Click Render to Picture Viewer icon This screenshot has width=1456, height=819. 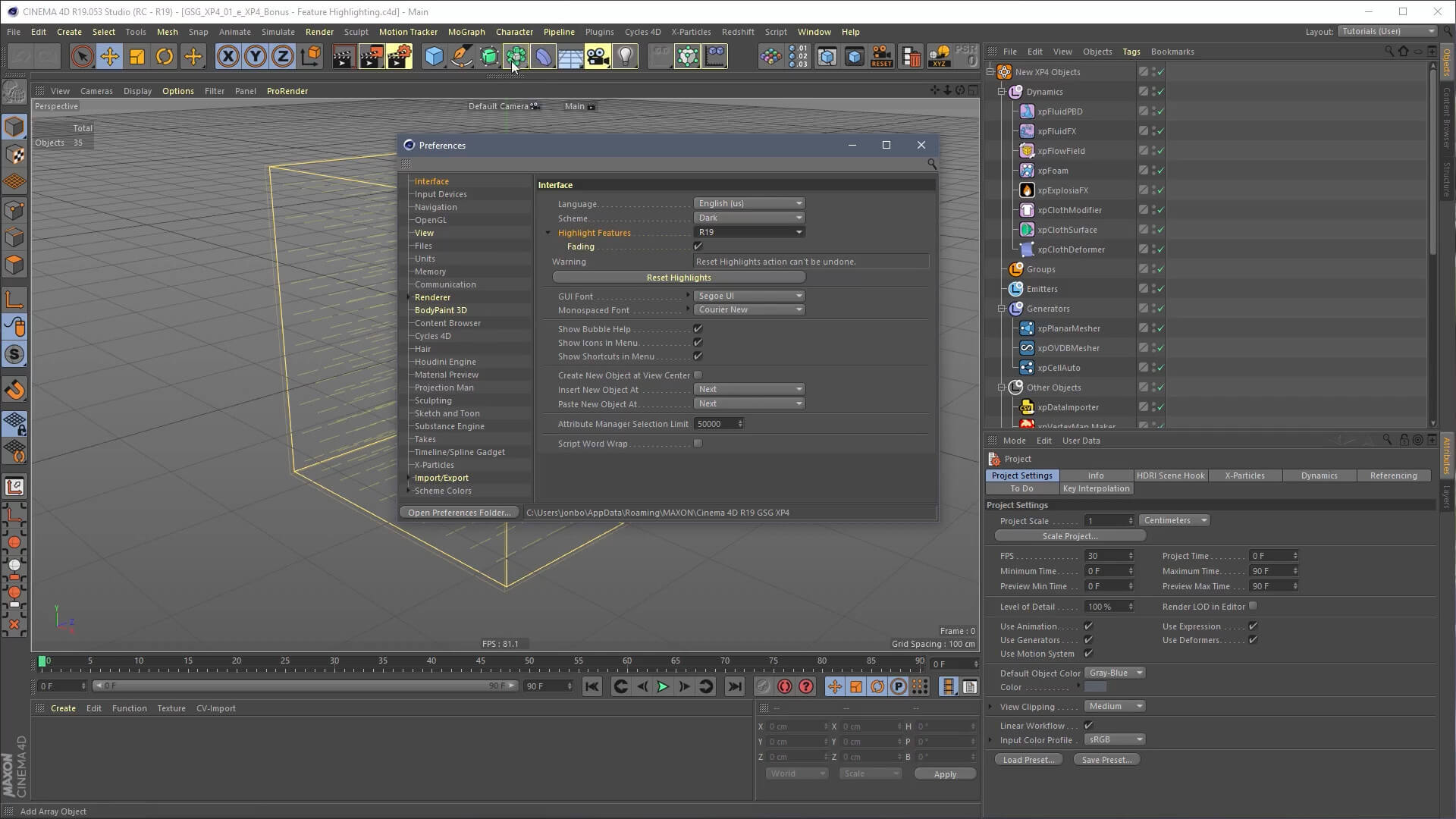pos(371,57)
